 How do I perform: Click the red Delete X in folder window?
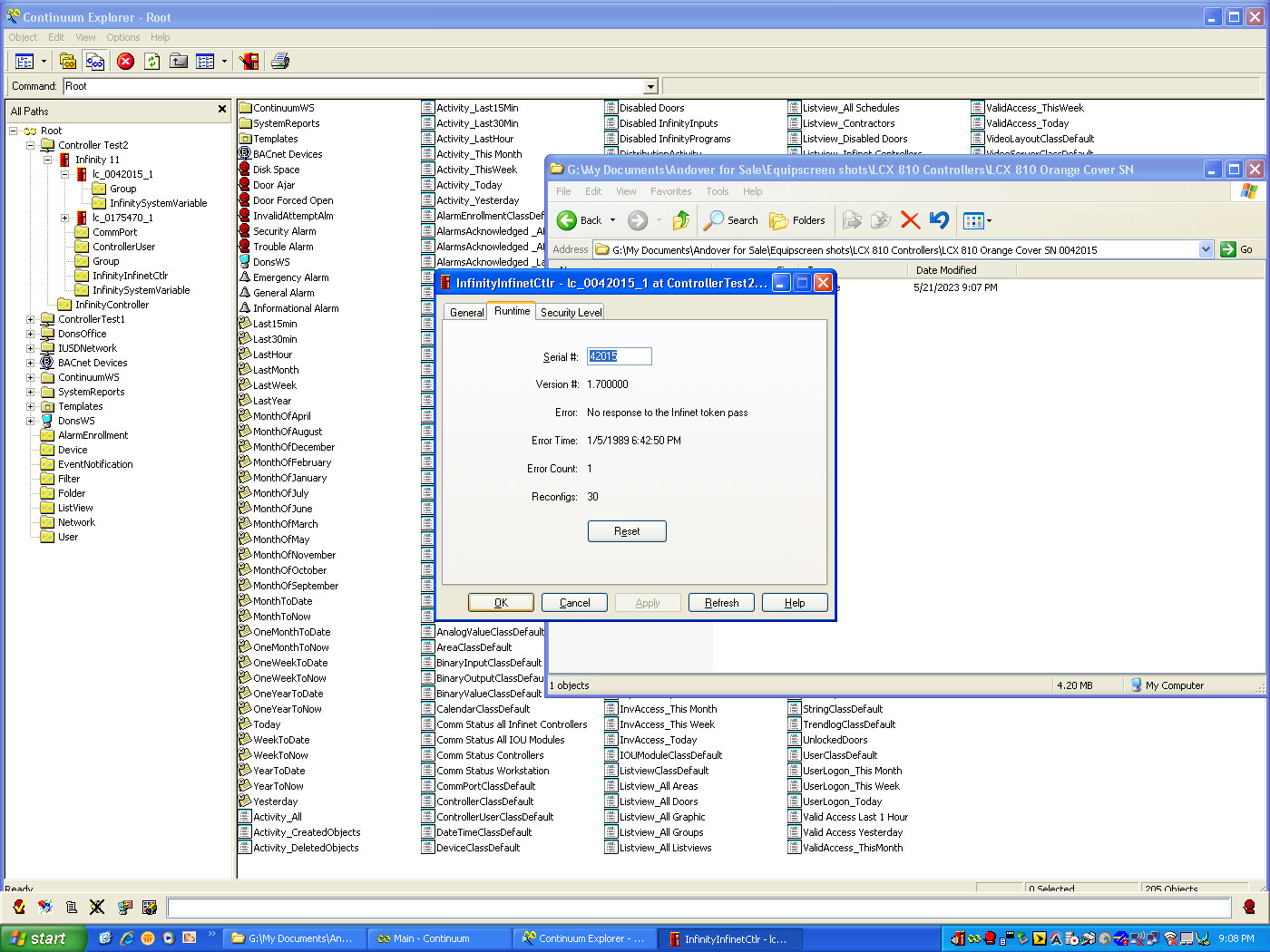(x=911, y=220)
